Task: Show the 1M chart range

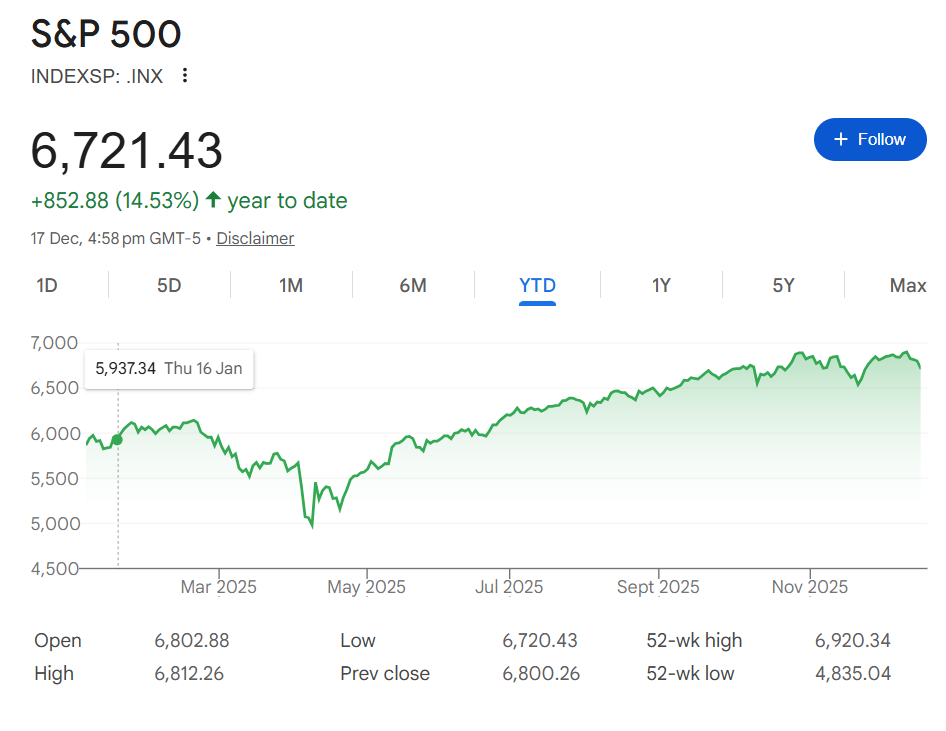Action: point(291,286)
